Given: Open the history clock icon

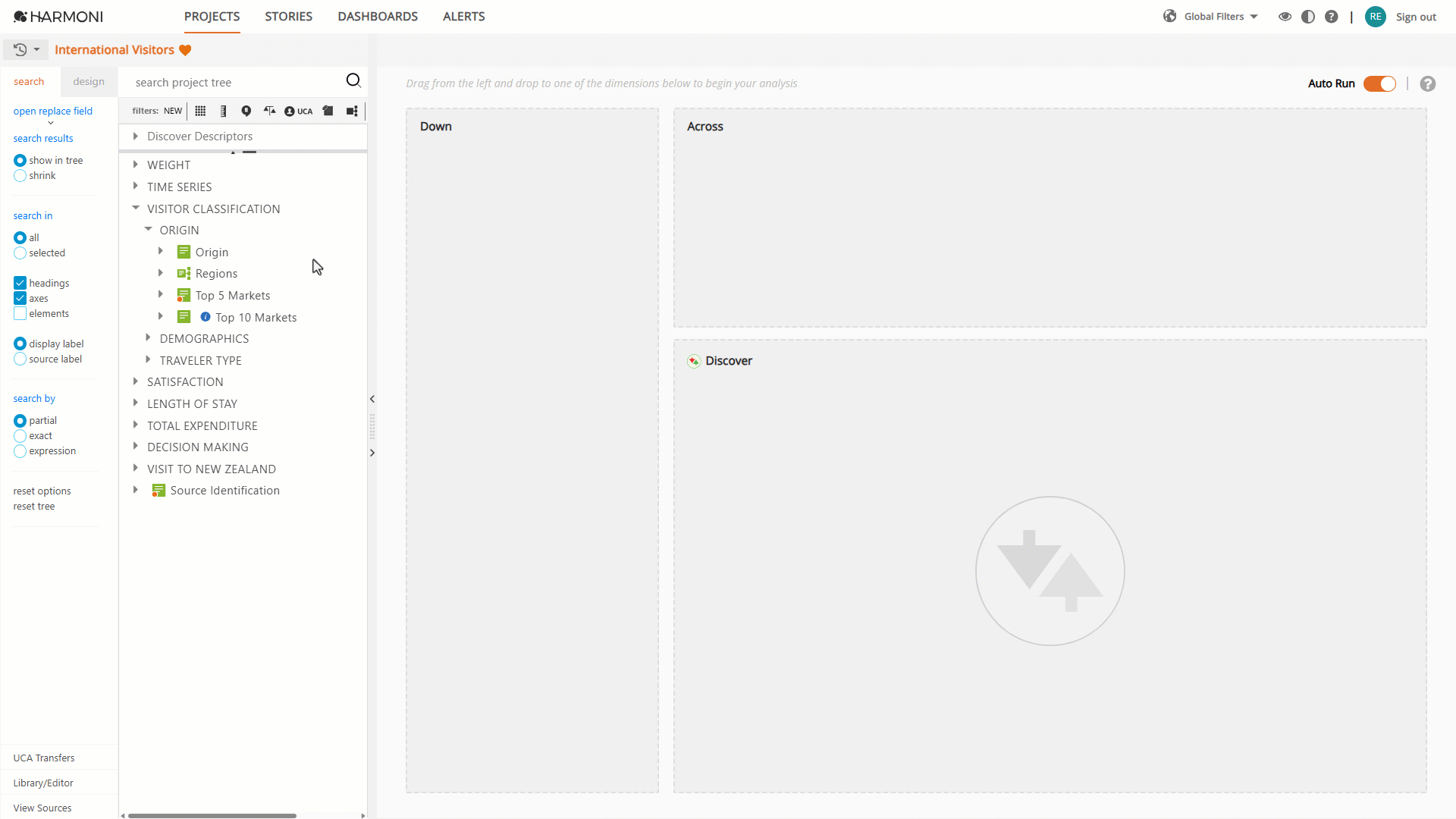Looking at the screenshot, I should point(20,50).
